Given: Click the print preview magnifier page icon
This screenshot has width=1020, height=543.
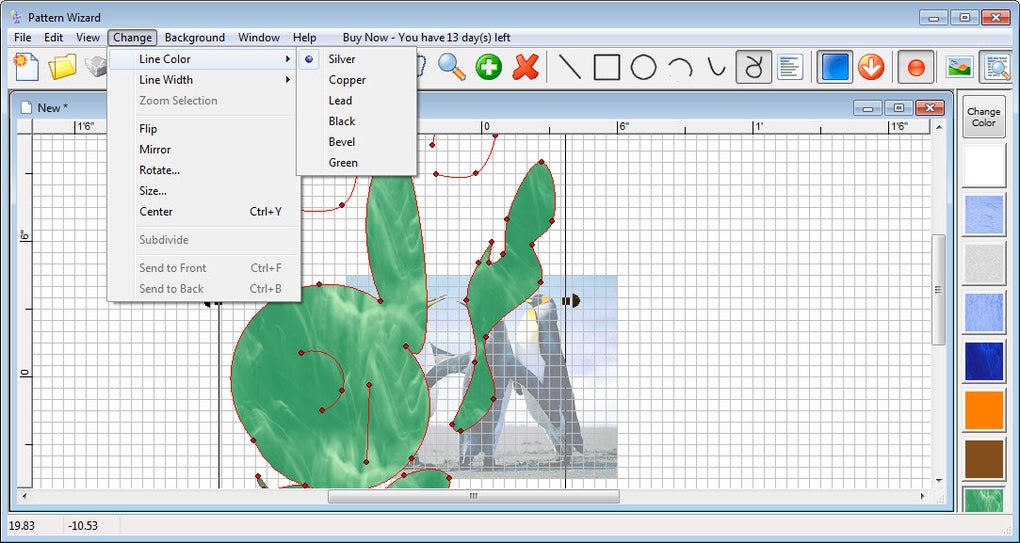Looking at the screenshot, I should pyautogui.click(x=997, y=67).
